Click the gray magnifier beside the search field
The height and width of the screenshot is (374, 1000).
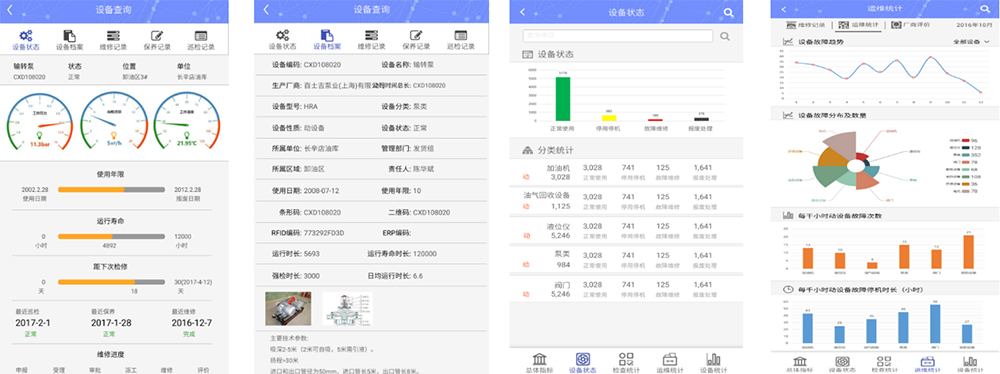(x=724, y=36)
